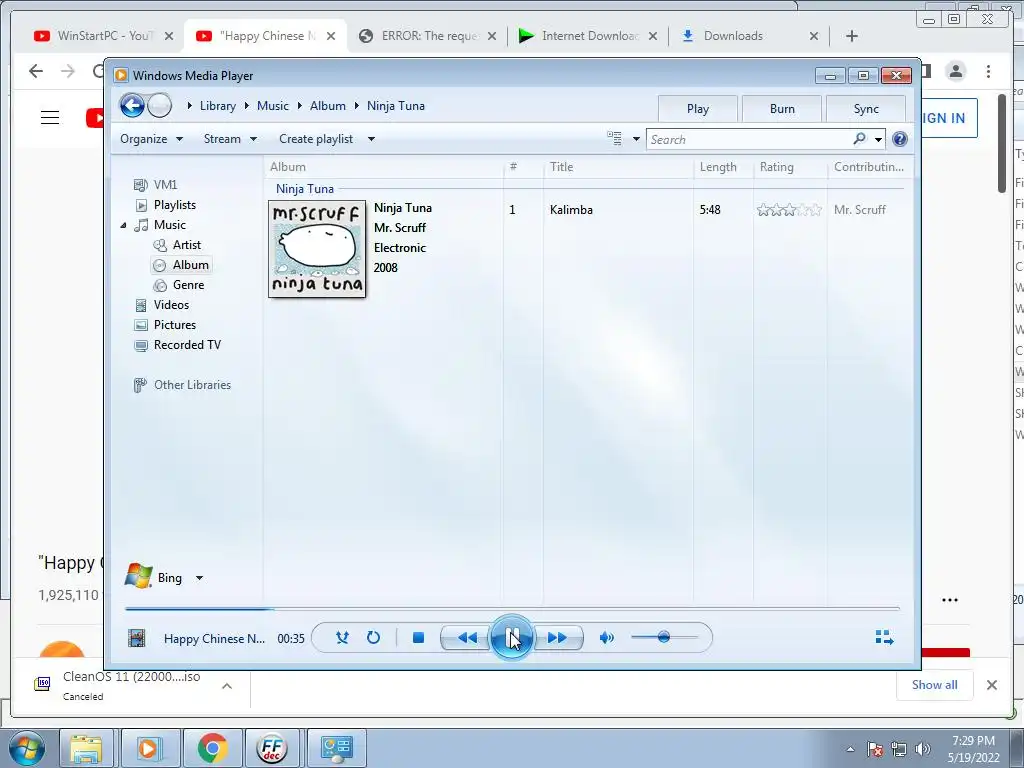
Task: Stop playback with the stop button
Action: 419,637
